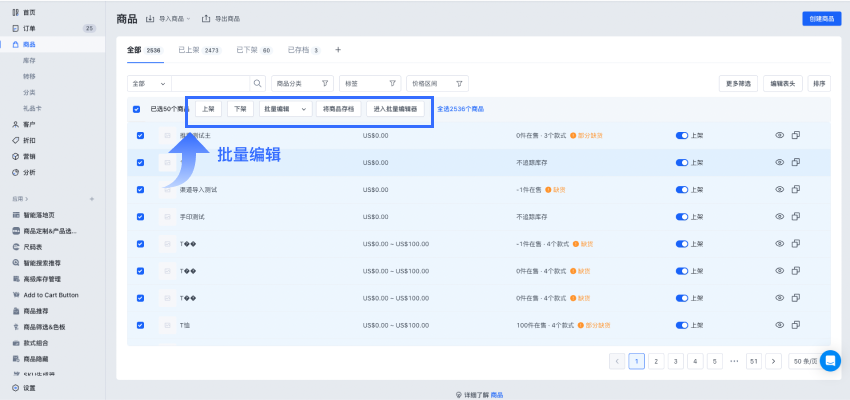The height and width of the screenshot is (400, 850).
Task: Click inside the product search field
Action: (210, 83)
